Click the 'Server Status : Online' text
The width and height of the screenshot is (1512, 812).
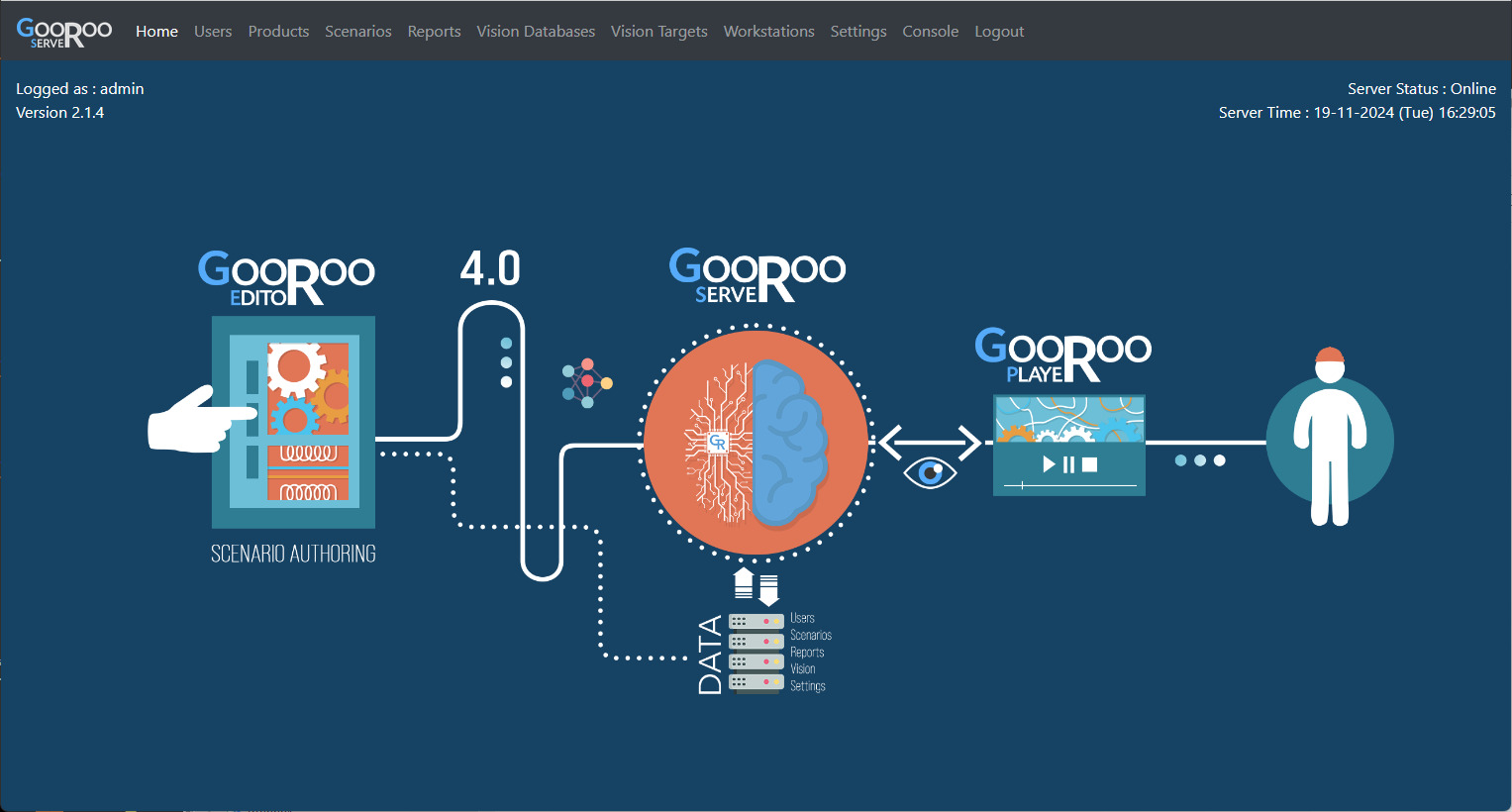[x=1422, y=89]
